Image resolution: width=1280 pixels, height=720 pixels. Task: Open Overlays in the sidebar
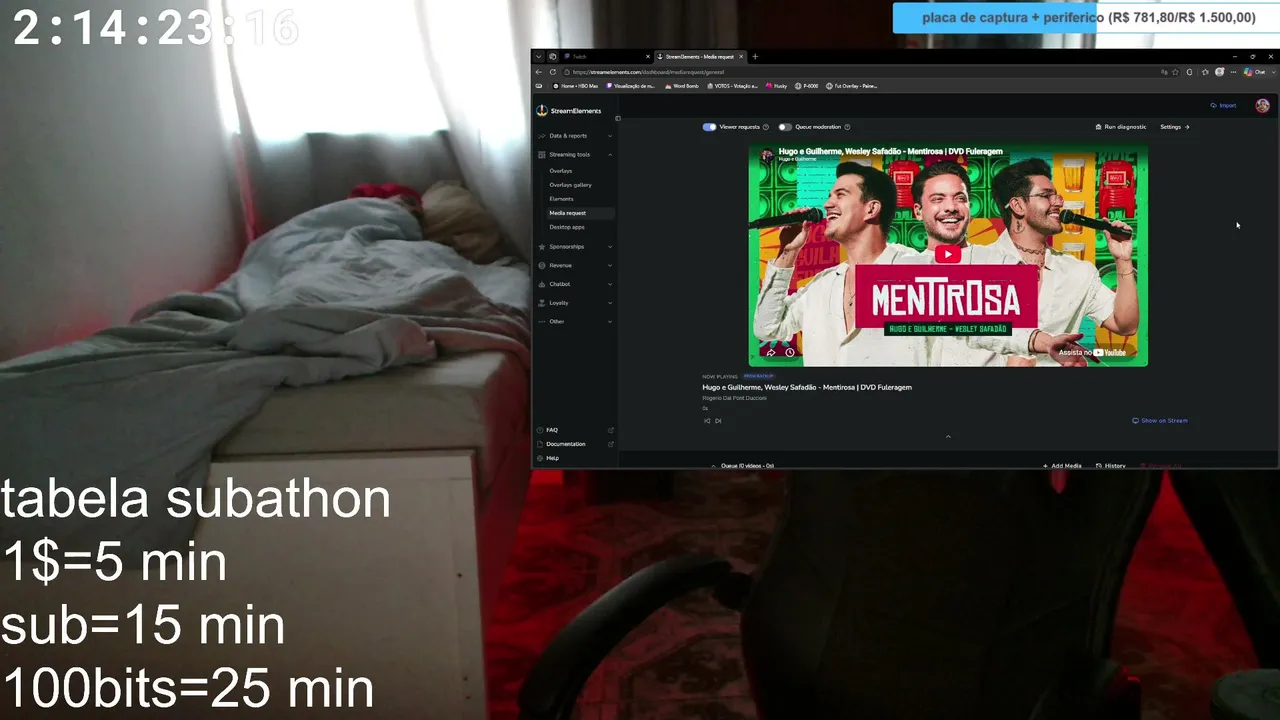point(561,171)
